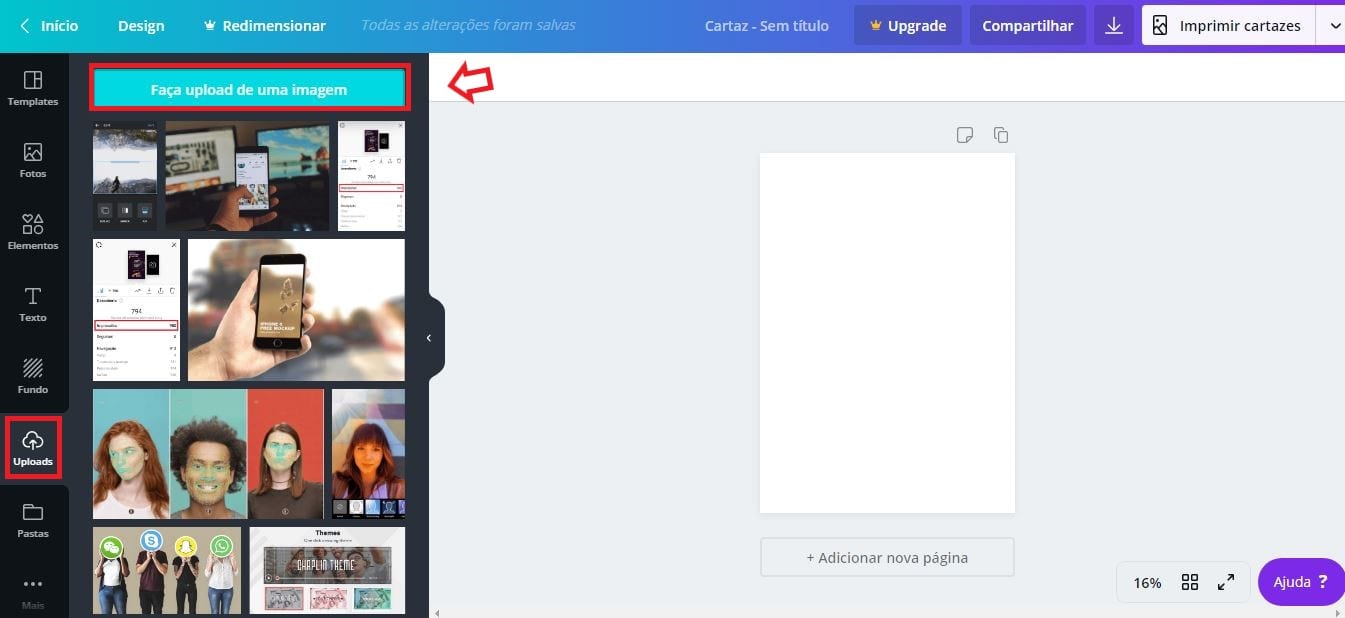Image resolution: width=1345 pixels, height=618 pixels.
Task: Enter fullscreen with the expand arrows icon
Action: 1226,581
